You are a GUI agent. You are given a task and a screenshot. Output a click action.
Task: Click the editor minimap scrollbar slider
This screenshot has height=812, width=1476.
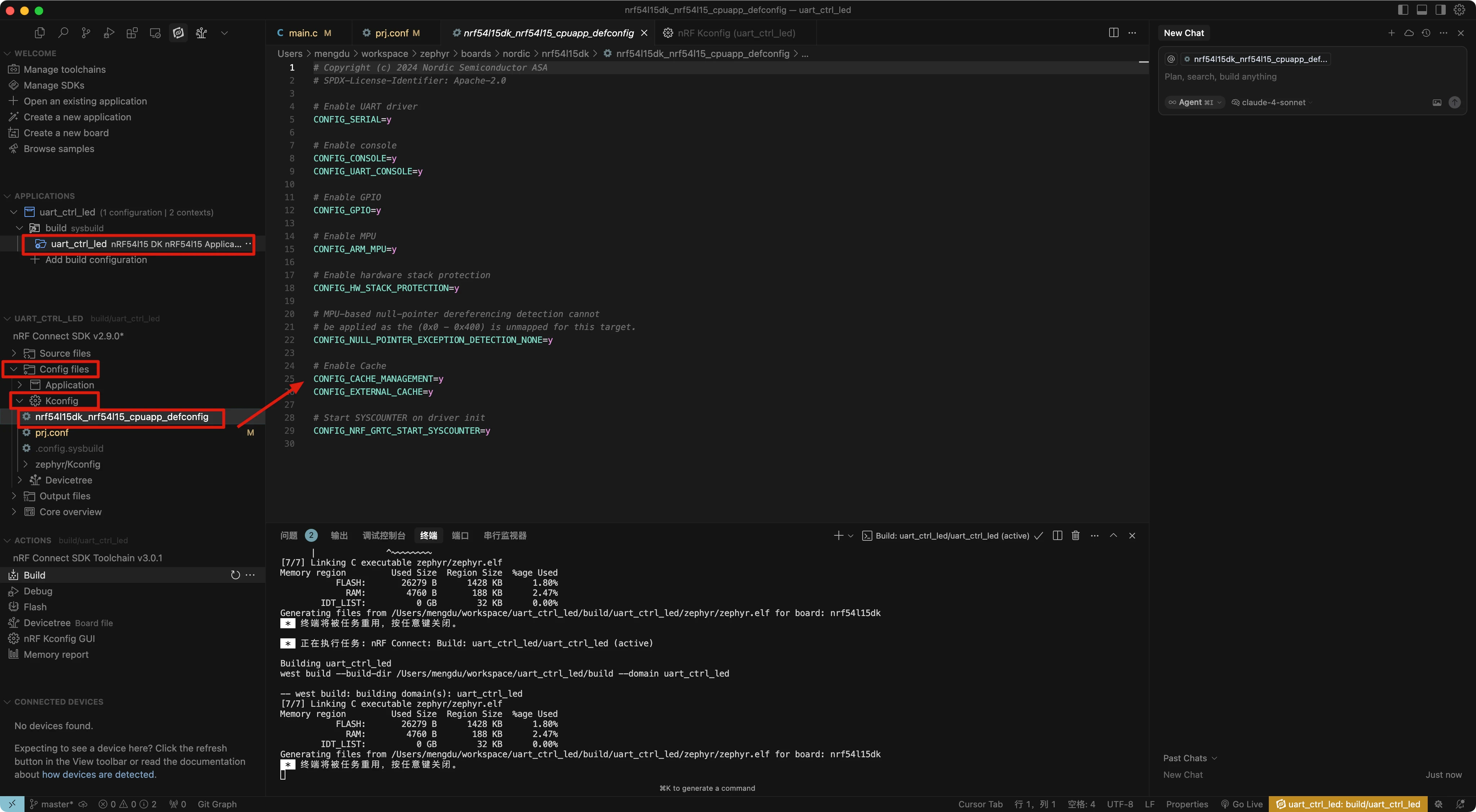[x=1143, y=62]
